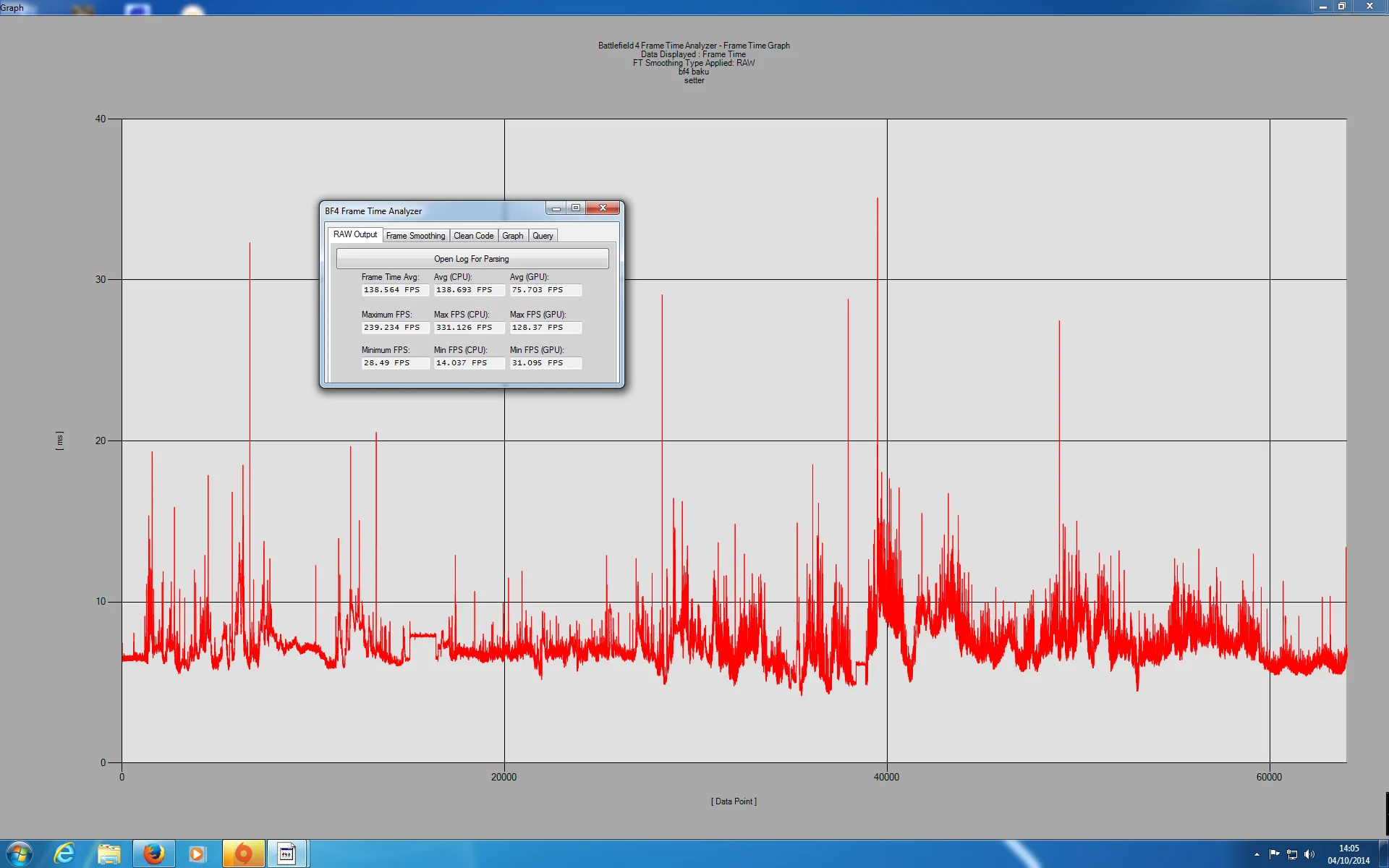Select the Graph tab in the analyzer
The height and width of the screenshot is (868, 1389).
(x=513, y=236)
